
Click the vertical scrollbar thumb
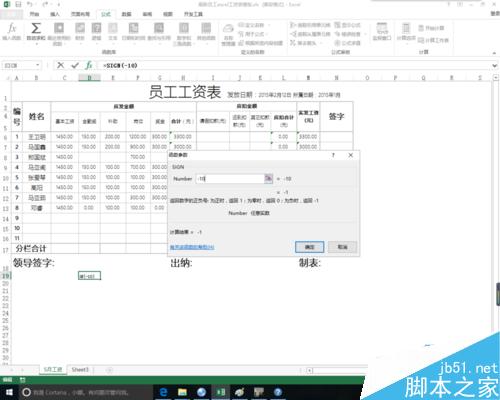[x=498, y=294]
